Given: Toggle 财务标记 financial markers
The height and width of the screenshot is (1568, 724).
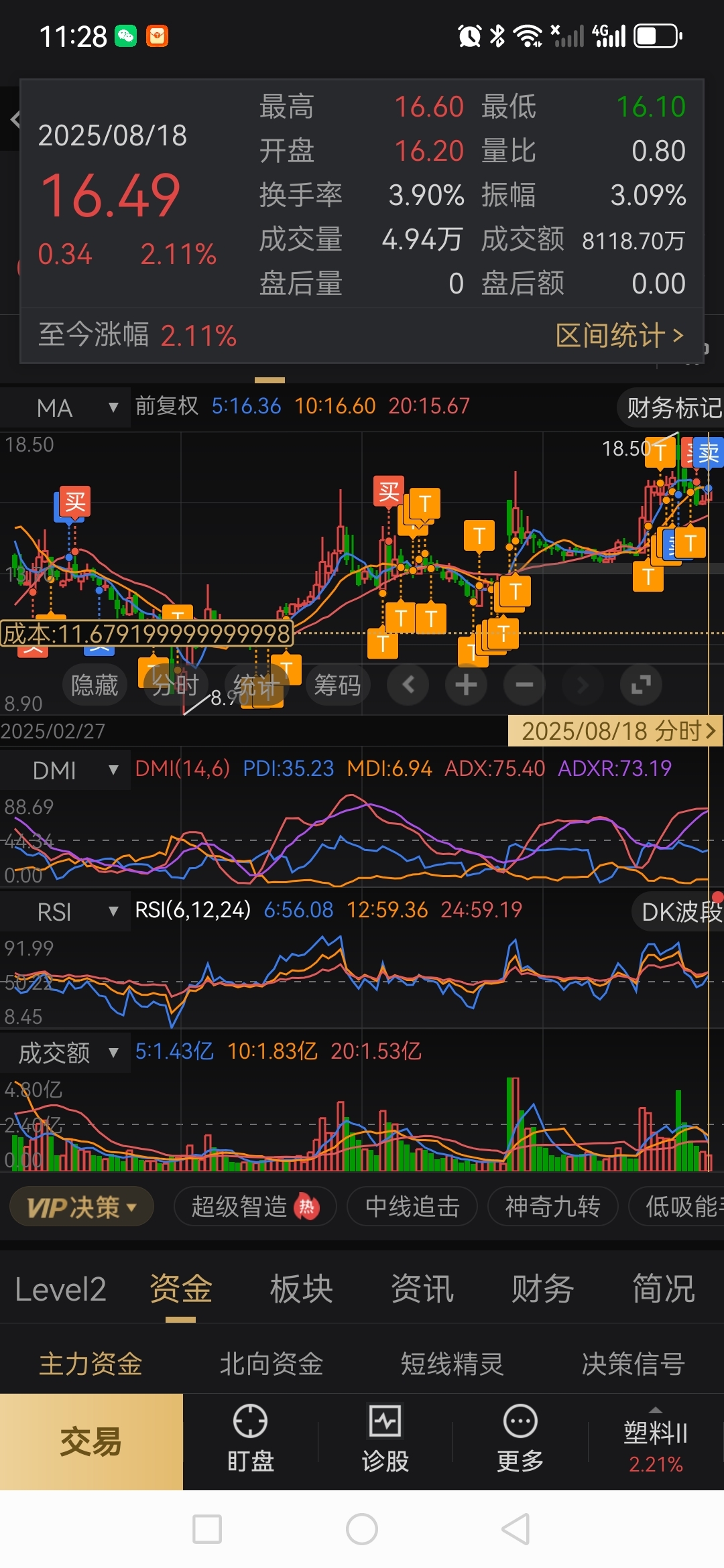Looking at the screenshot, I should (671, 407).
